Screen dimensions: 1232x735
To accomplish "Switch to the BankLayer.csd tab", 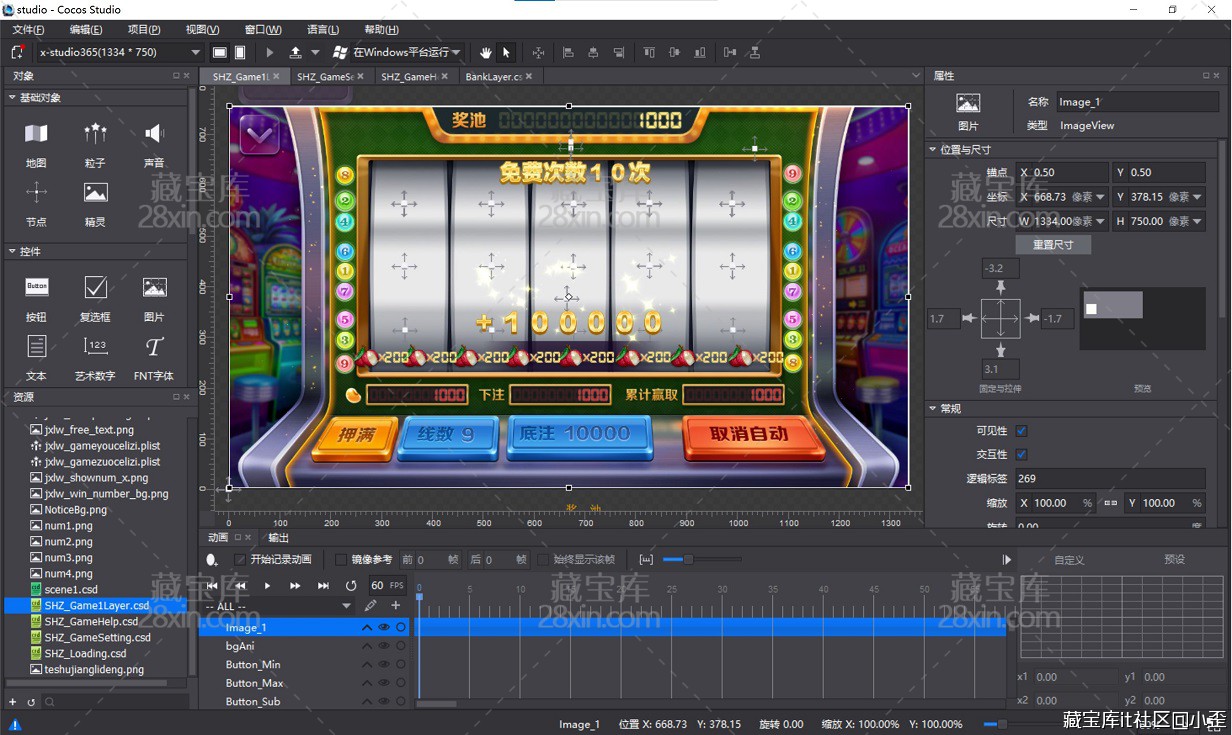I will [493, 76].
